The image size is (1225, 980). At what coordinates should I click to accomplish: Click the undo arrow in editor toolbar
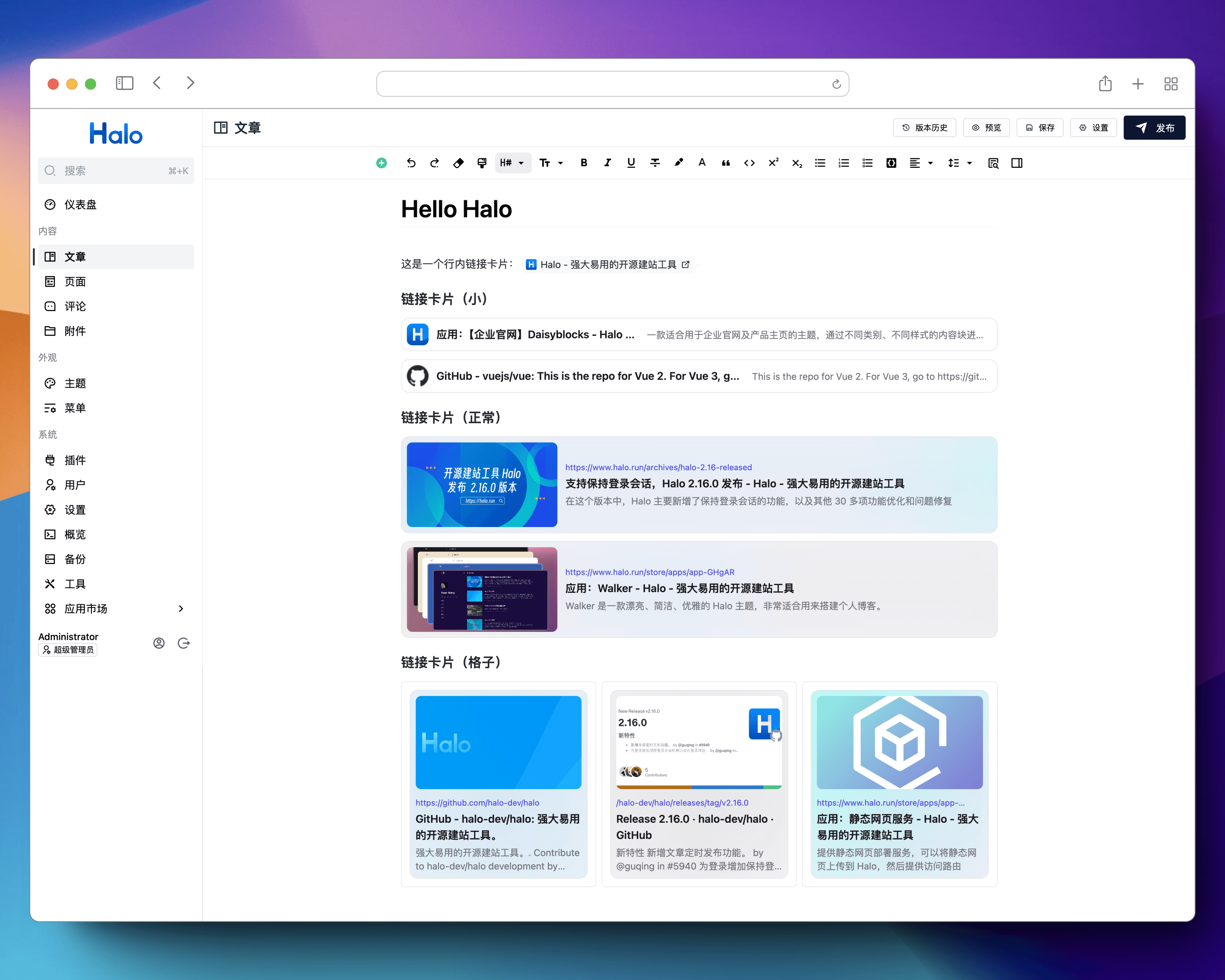click(x=411, y=163)
